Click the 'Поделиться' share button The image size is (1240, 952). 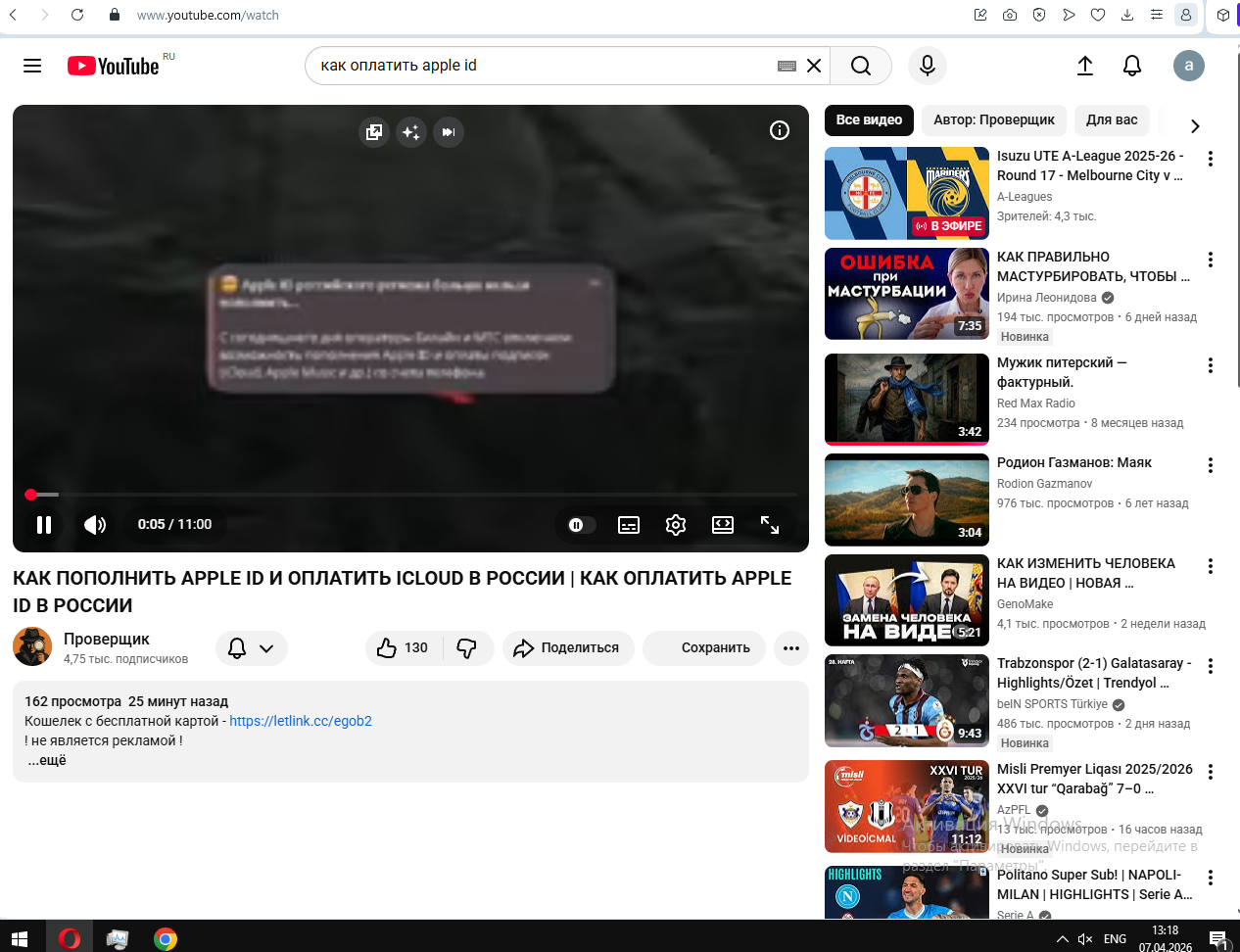(x=567, y=648)
